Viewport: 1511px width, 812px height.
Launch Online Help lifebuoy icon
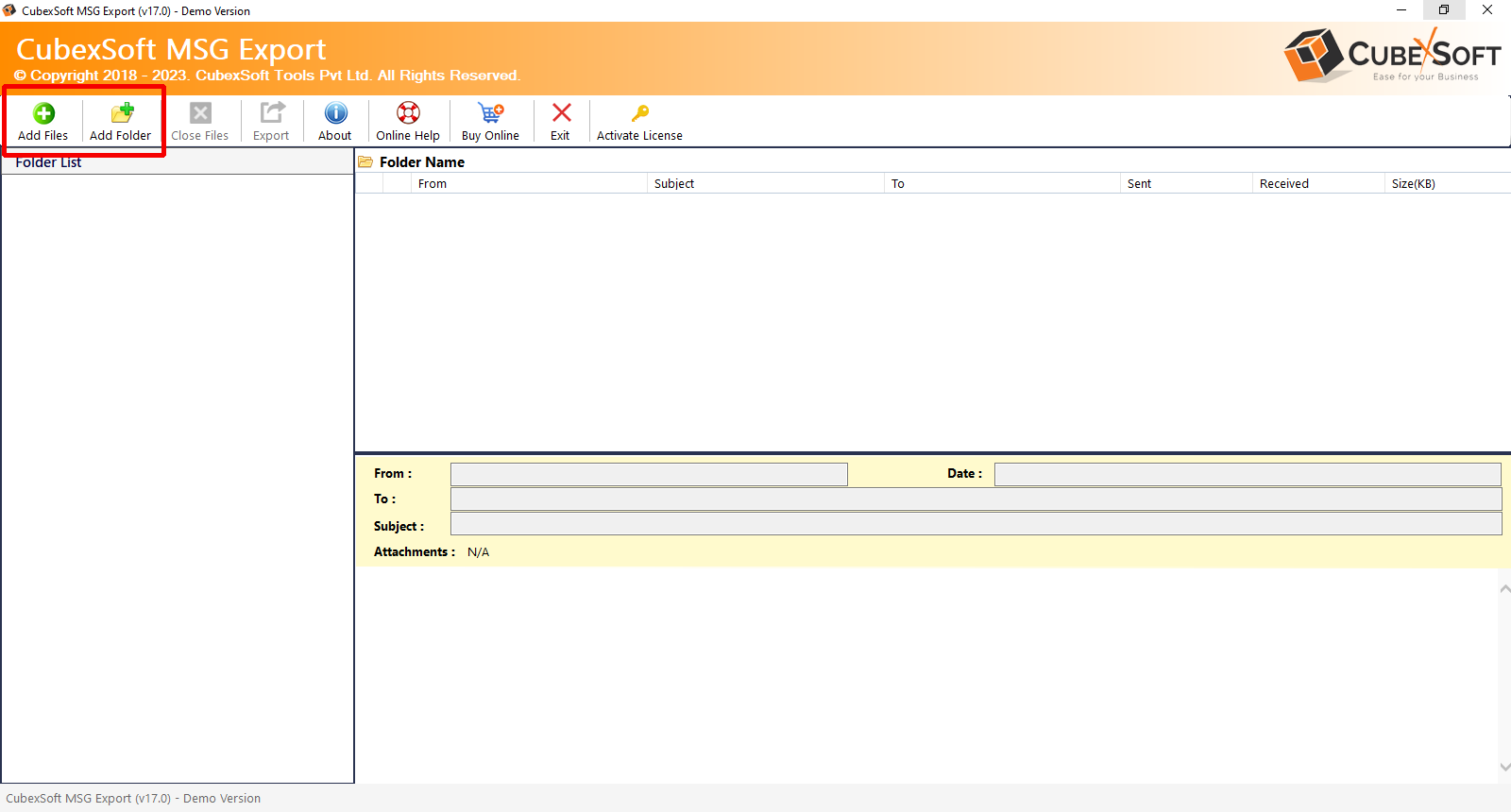point(408,114)
